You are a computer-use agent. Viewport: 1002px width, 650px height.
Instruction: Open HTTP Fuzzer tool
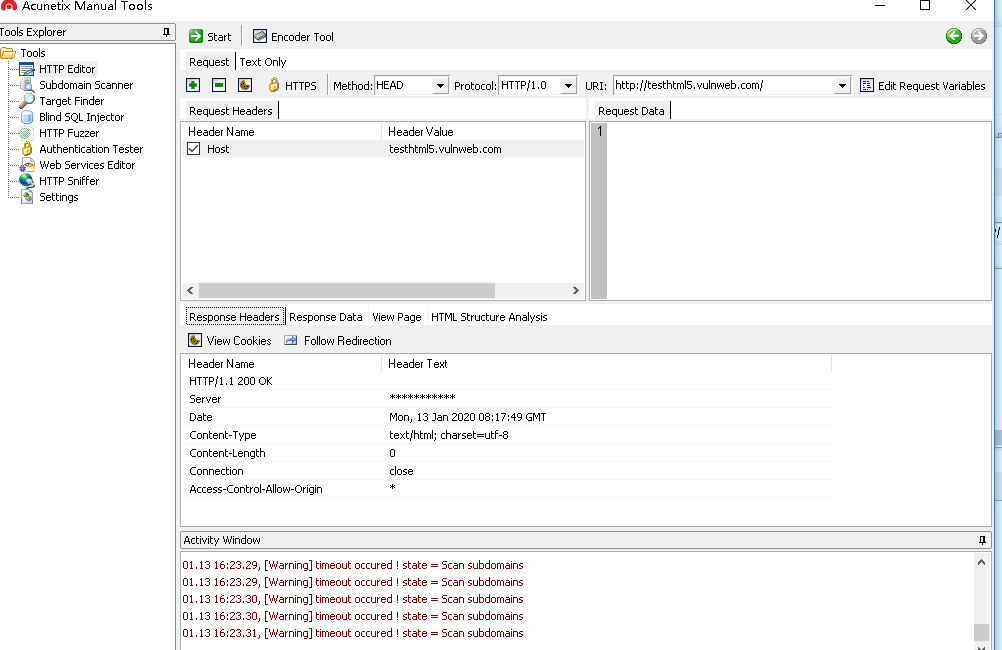[x=68, y=133]
